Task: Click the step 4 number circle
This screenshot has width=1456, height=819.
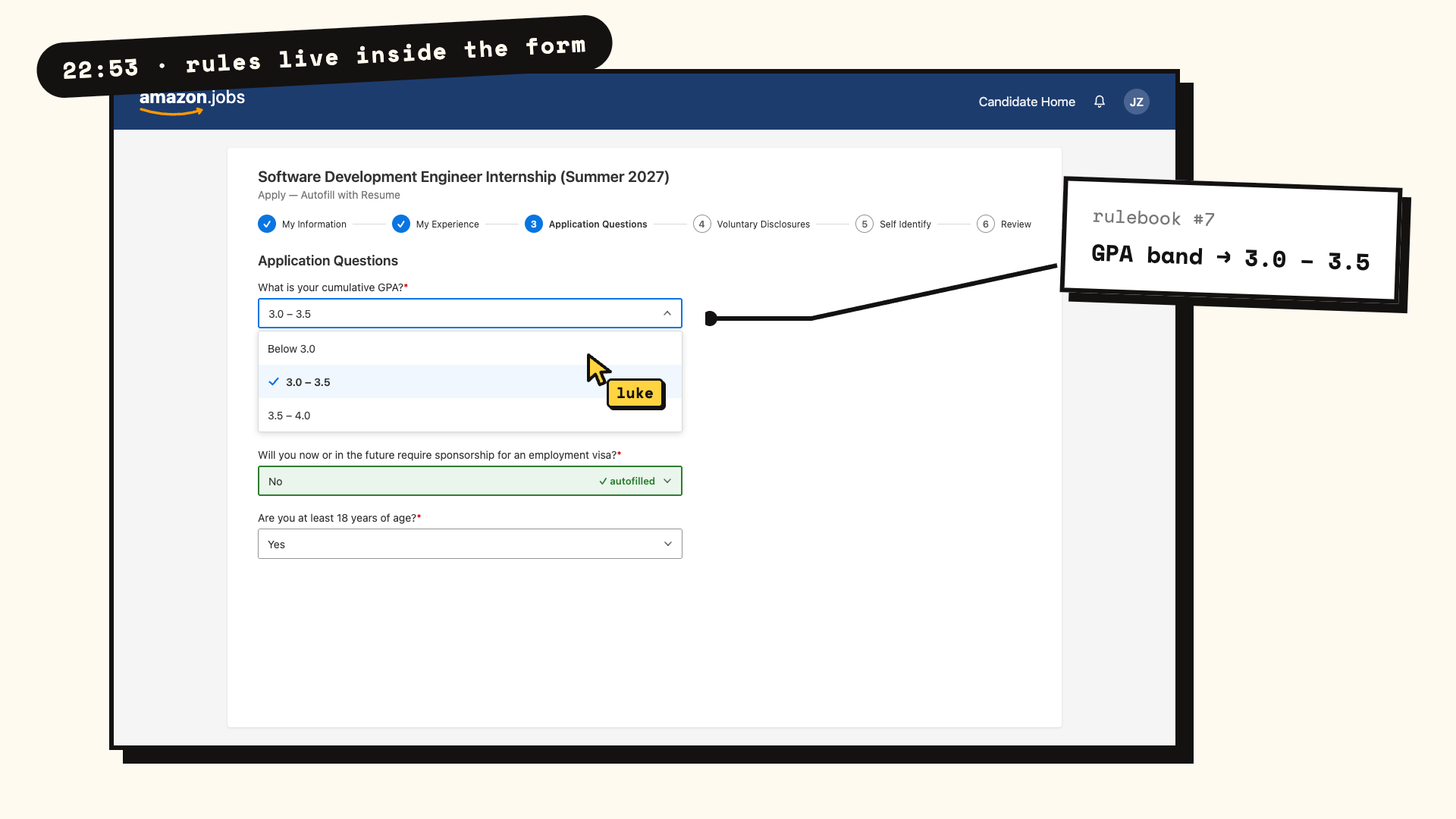Action: (702, 224)
